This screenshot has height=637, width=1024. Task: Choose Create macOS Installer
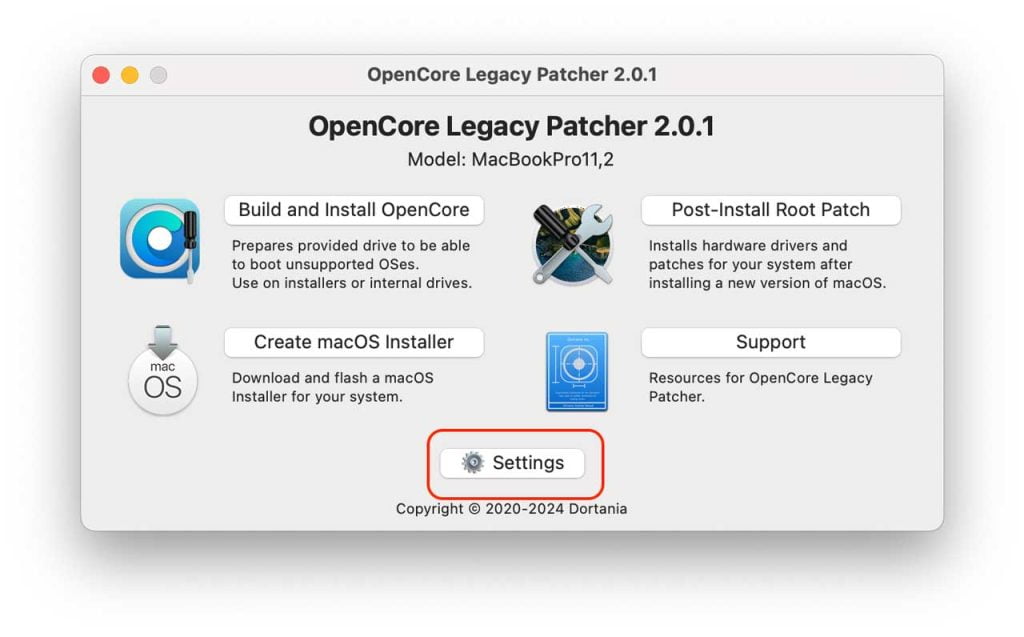[354, 342]
